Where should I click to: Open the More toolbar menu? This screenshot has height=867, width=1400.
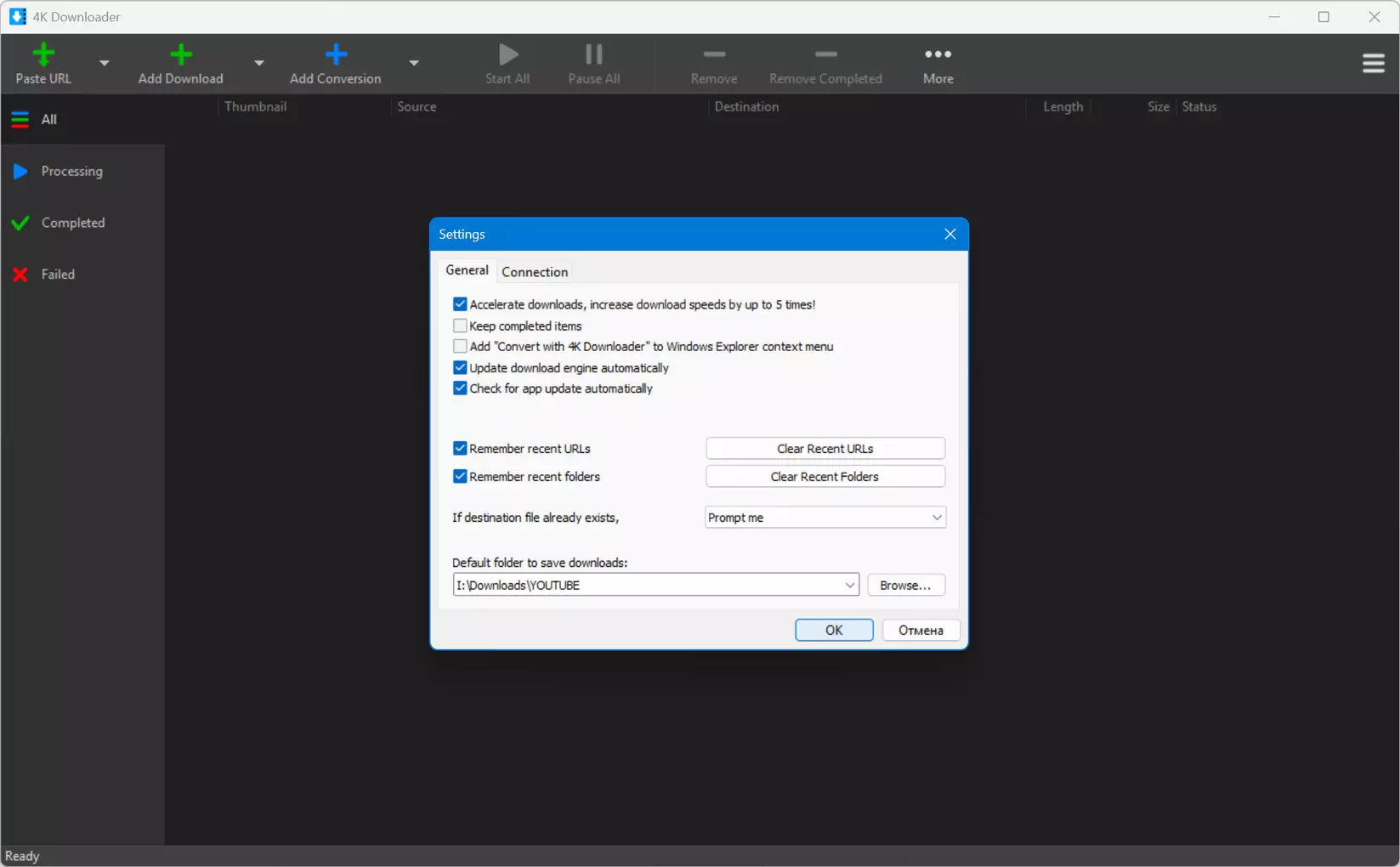[938, 64]
